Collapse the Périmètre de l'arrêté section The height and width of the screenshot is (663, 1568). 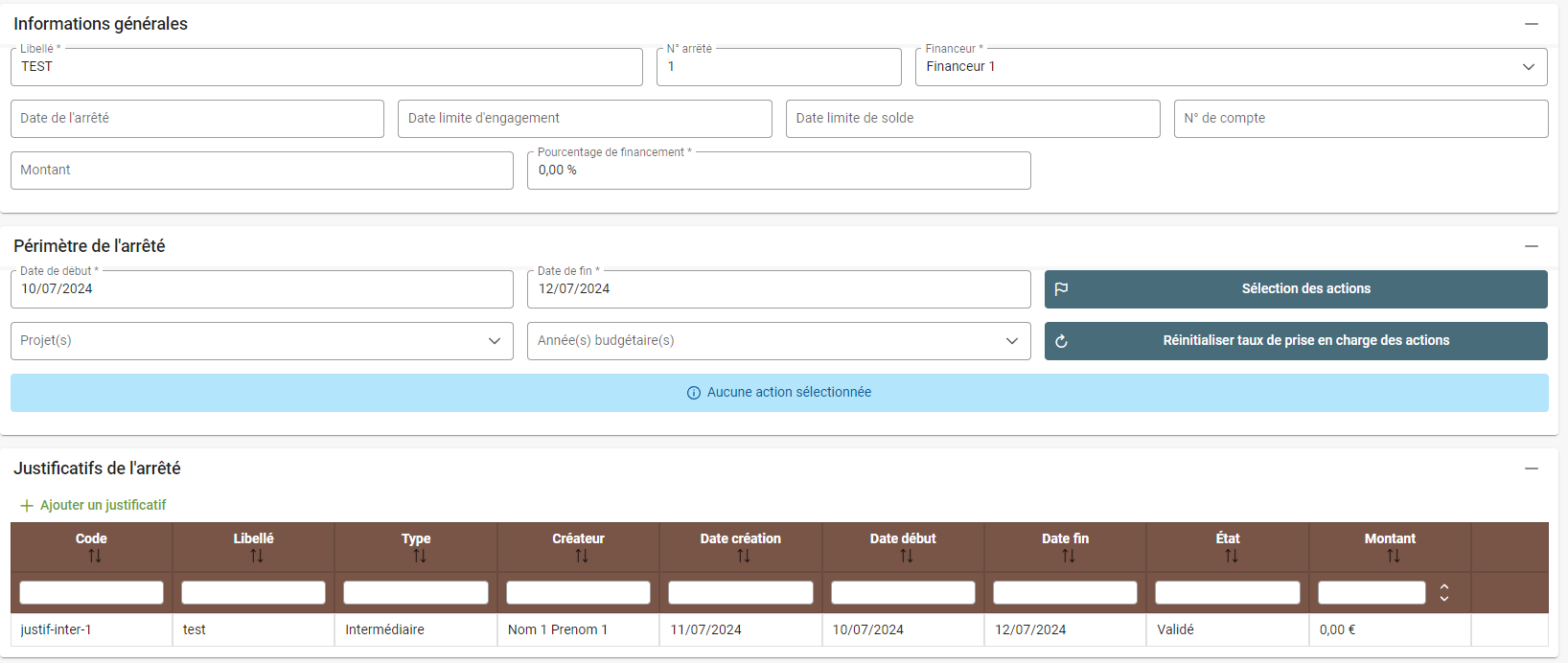click(1531, 246)
